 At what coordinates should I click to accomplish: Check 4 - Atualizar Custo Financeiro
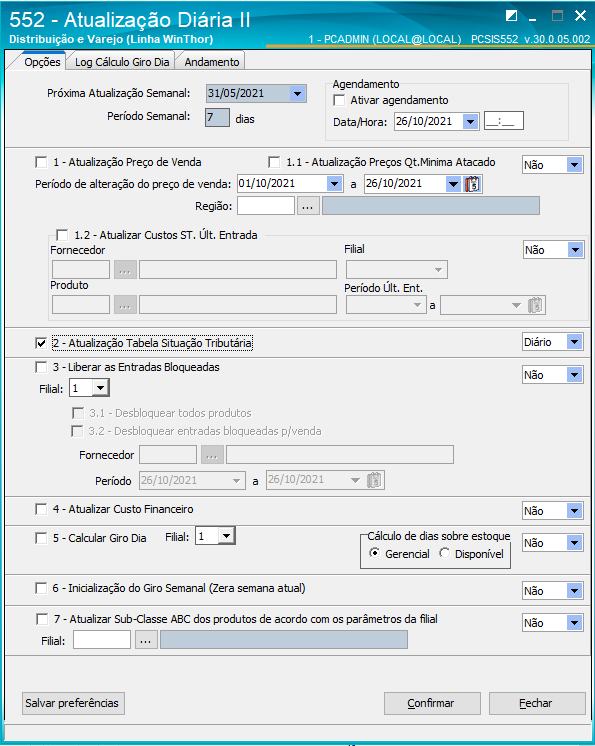click(x=41, y=509)
